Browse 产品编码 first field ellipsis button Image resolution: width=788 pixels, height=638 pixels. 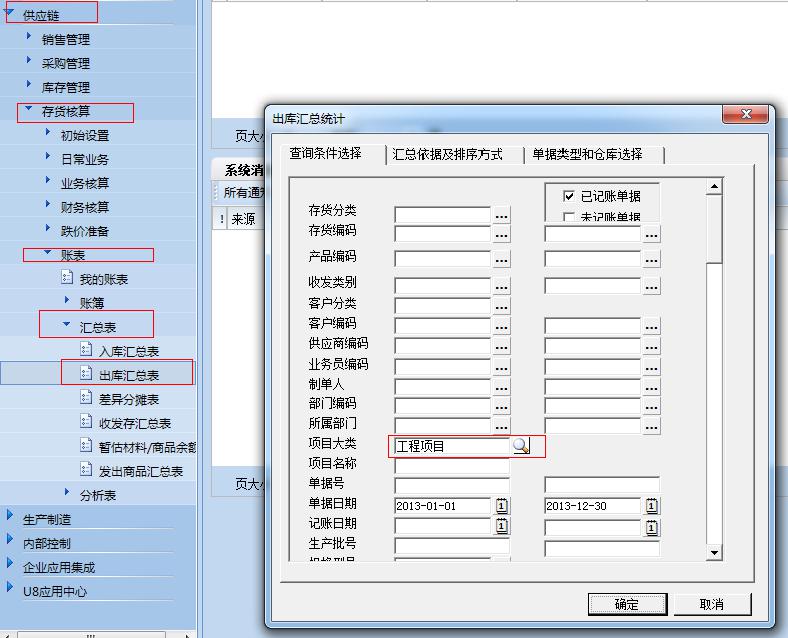point(502,260)
